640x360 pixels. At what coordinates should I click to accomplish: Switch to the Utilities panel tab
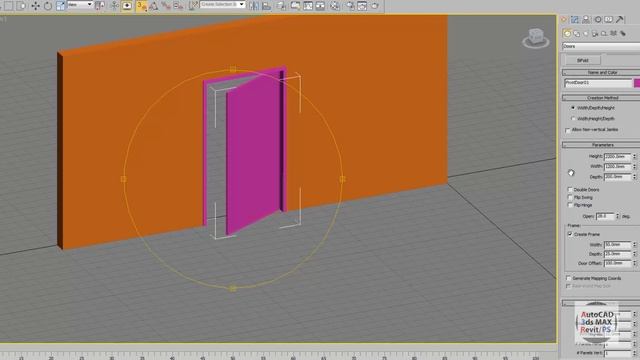pos(620,20)
